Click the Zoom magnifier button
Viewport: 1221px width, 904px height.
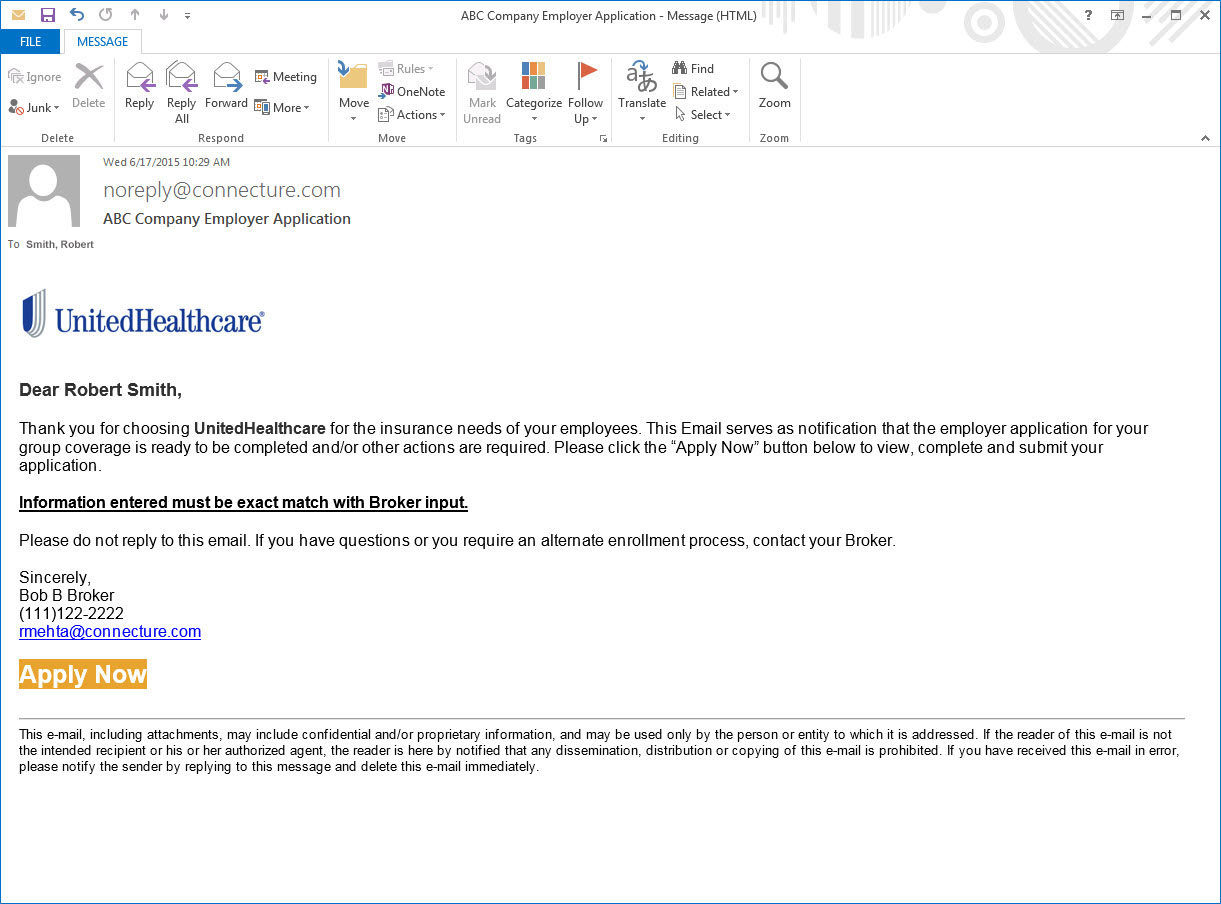tap(775, 86)
